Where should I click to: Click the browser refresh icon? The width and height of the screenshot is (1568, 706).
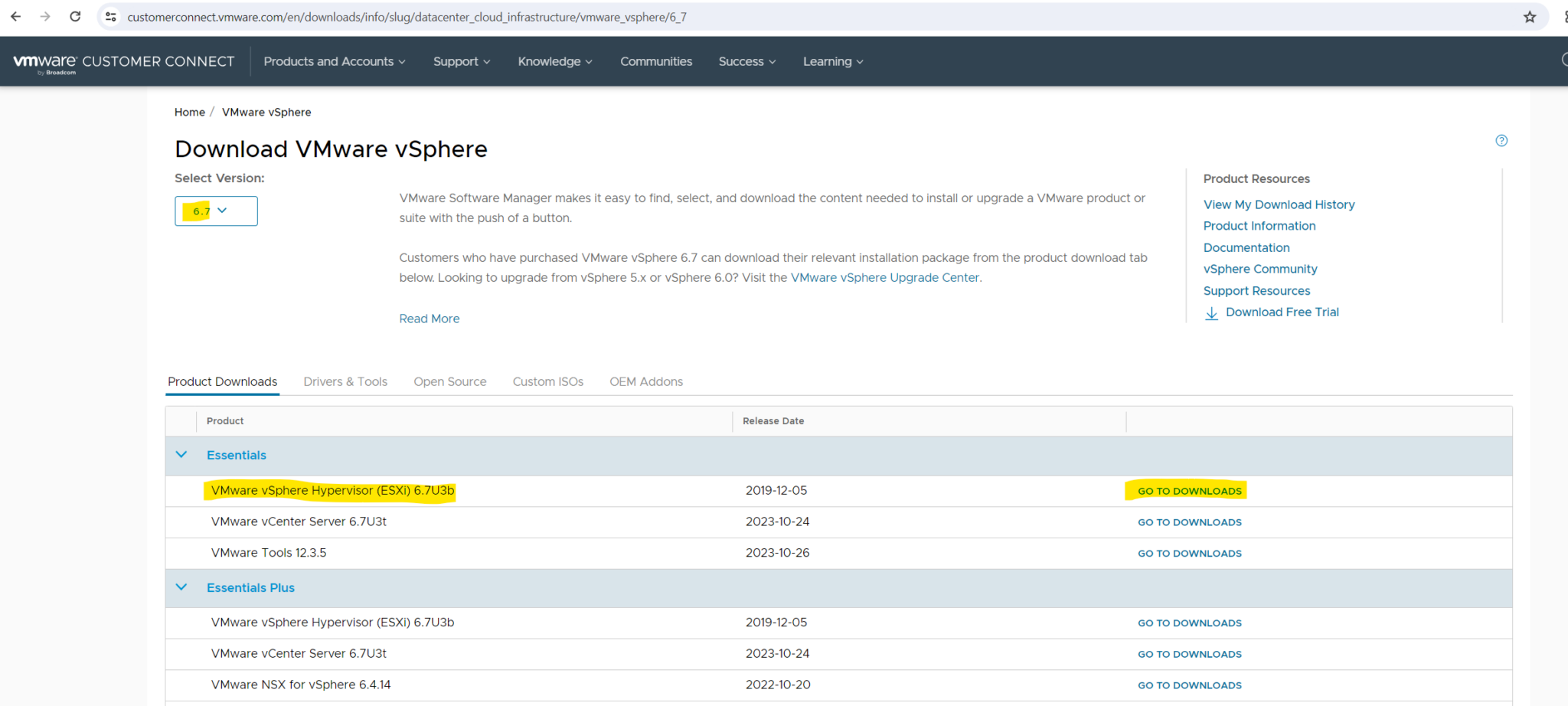tap(75, 16)
